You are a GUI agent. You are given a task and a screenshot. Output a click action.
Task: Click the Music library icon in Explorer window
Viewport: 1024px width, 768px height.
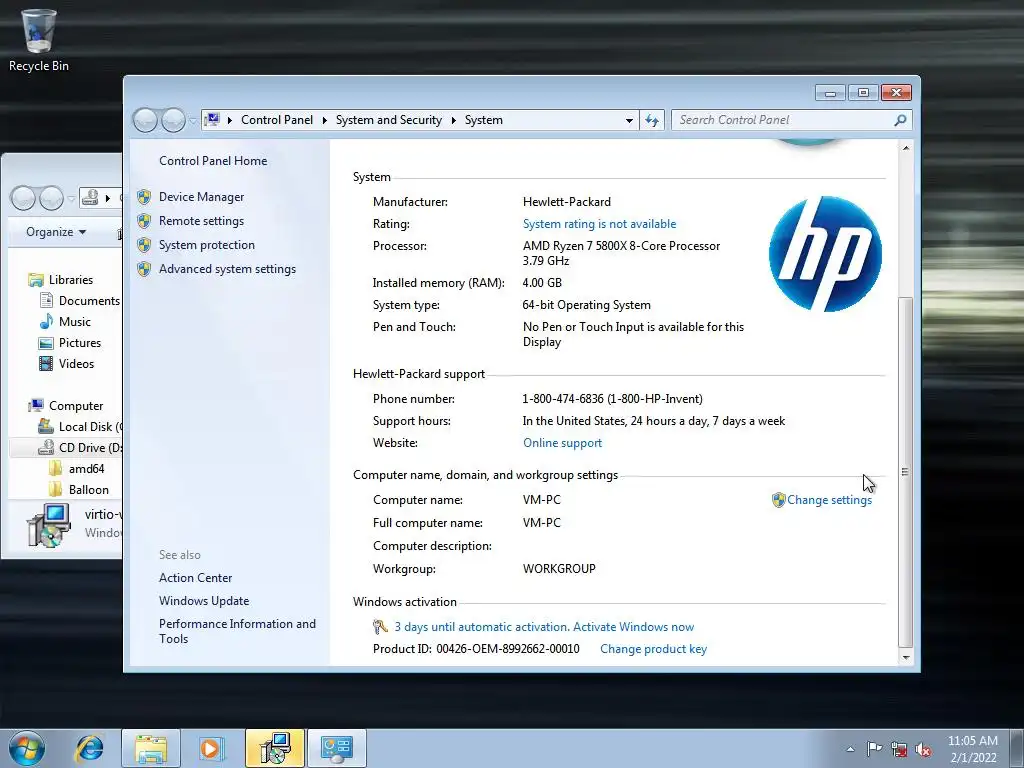pyautogui.click(x=46, y=321)
